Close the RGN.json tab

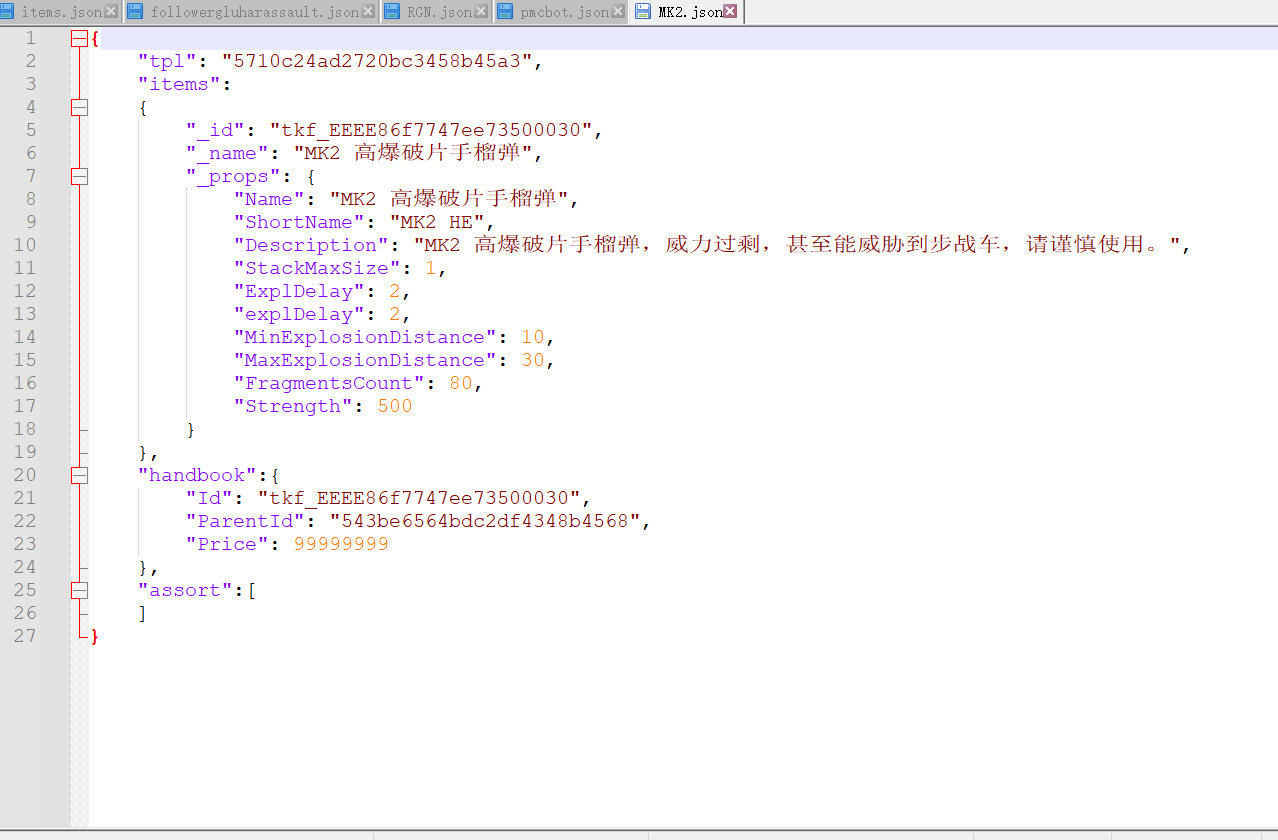482,12
